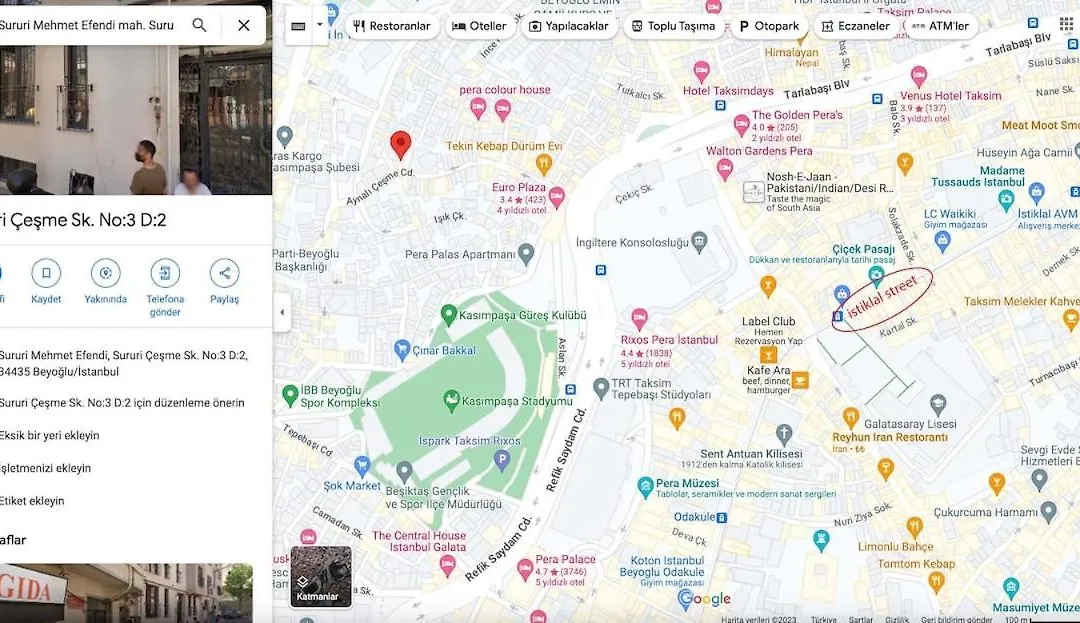Select the Tekin Kebap Dürüm Evi restaurant pin

(543, 164)
